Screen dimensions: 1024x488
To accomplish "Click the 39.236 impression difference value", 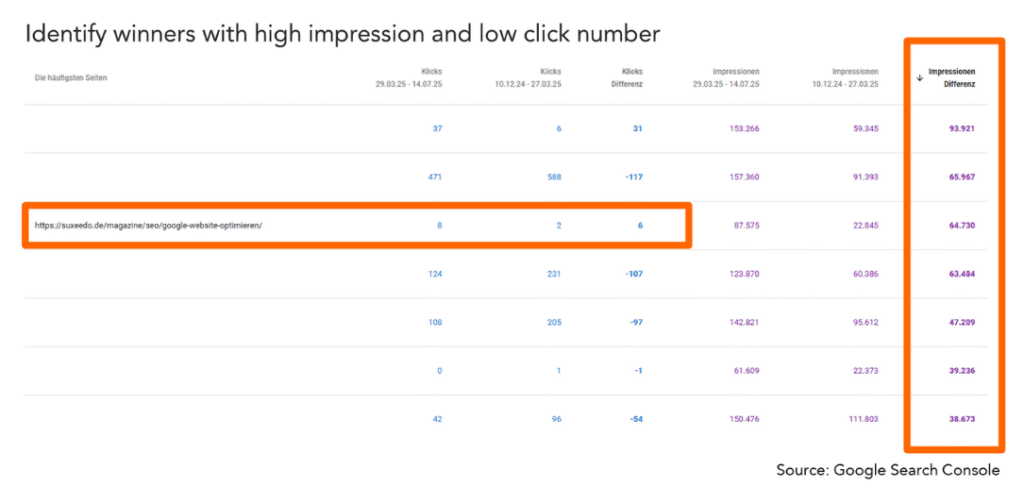I will (x=961, y=370).
